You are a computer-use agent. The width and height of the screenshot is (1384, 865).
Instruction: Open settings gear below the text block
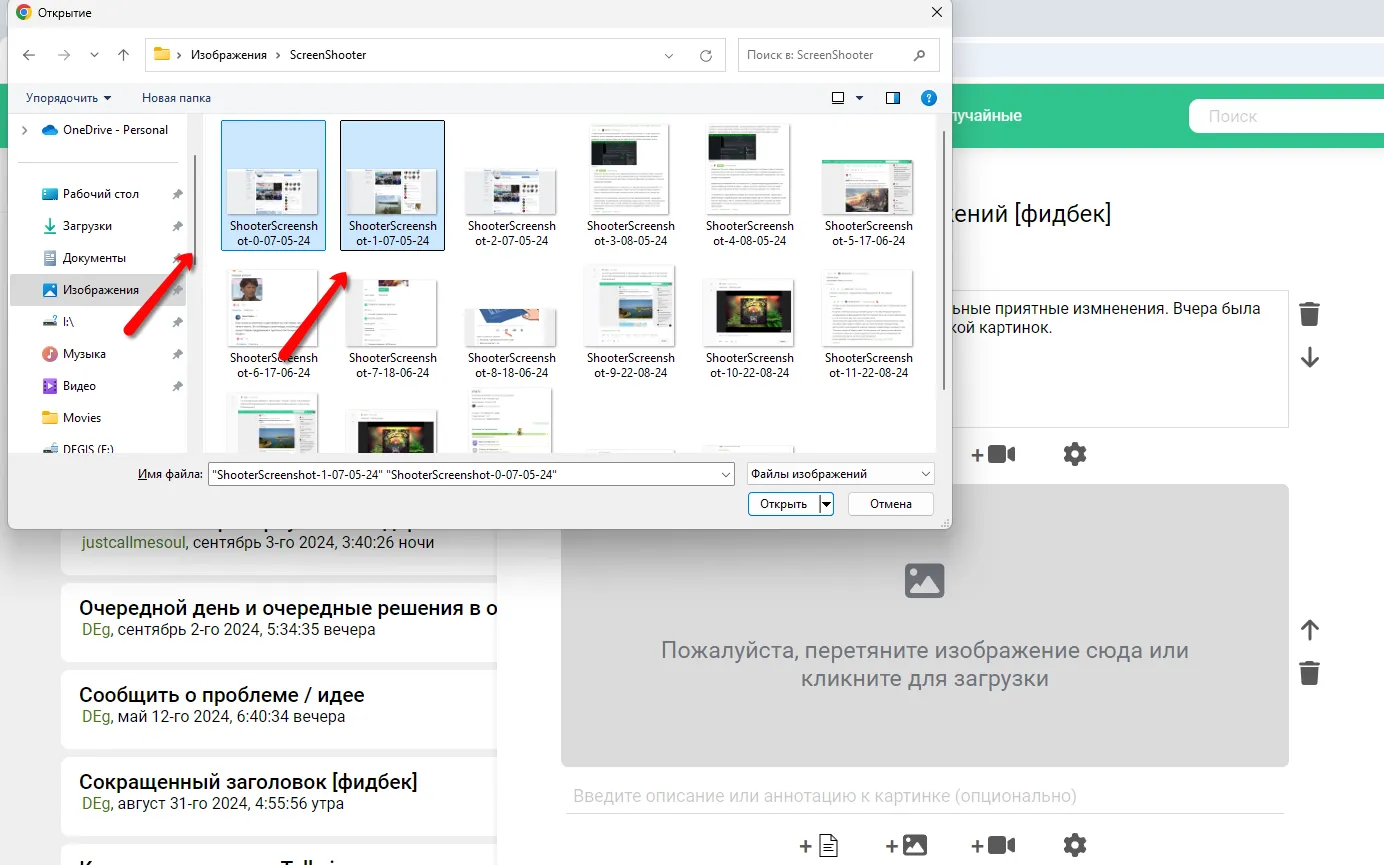1075,454
